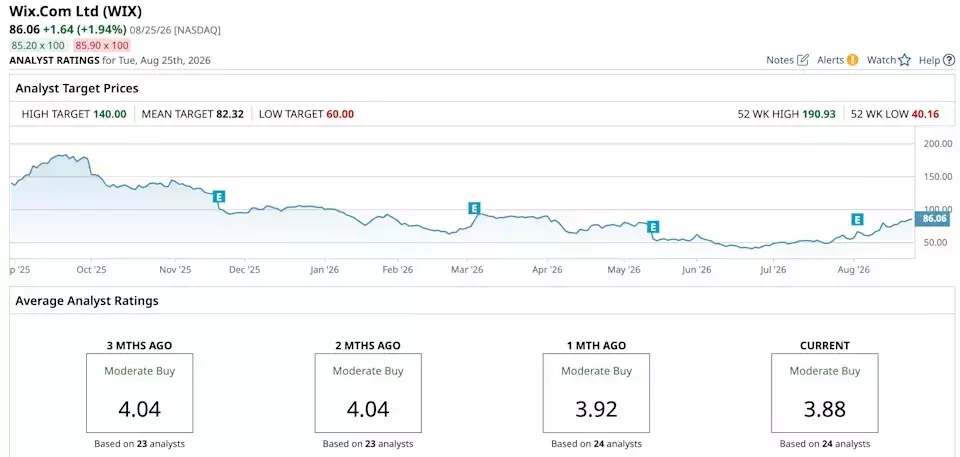This screenshot has height=457, width=960.
Task: Click the orange Alerts warning icon
Action: coord(852,60)
